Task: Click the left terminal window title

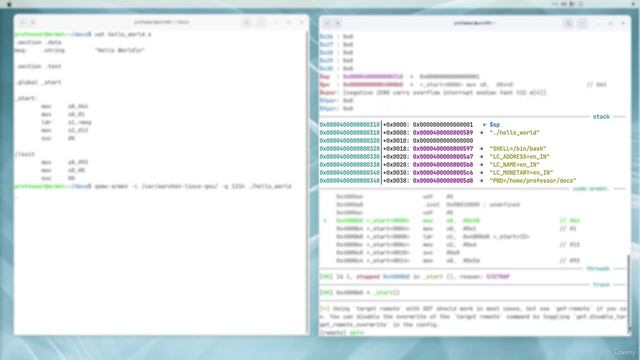Action: click(162, 22)
